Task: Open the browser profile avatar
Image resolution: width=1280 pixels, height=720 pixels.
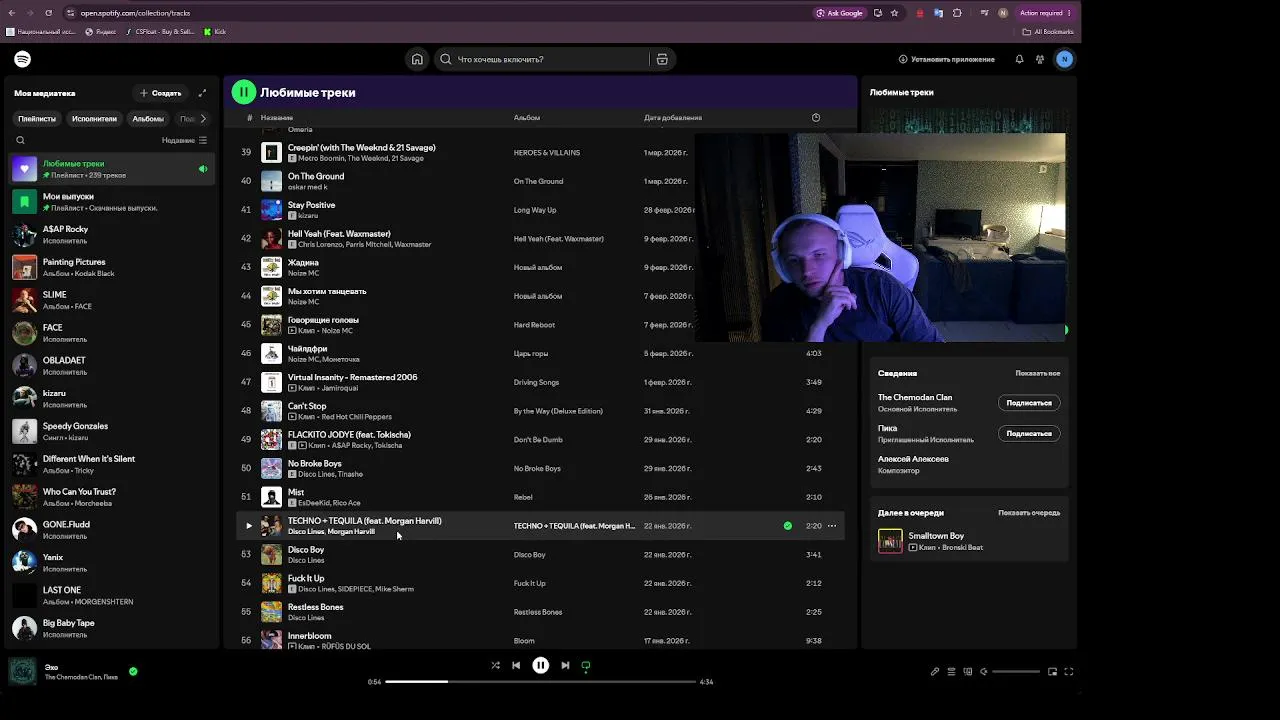Action: coord(1002,13)
